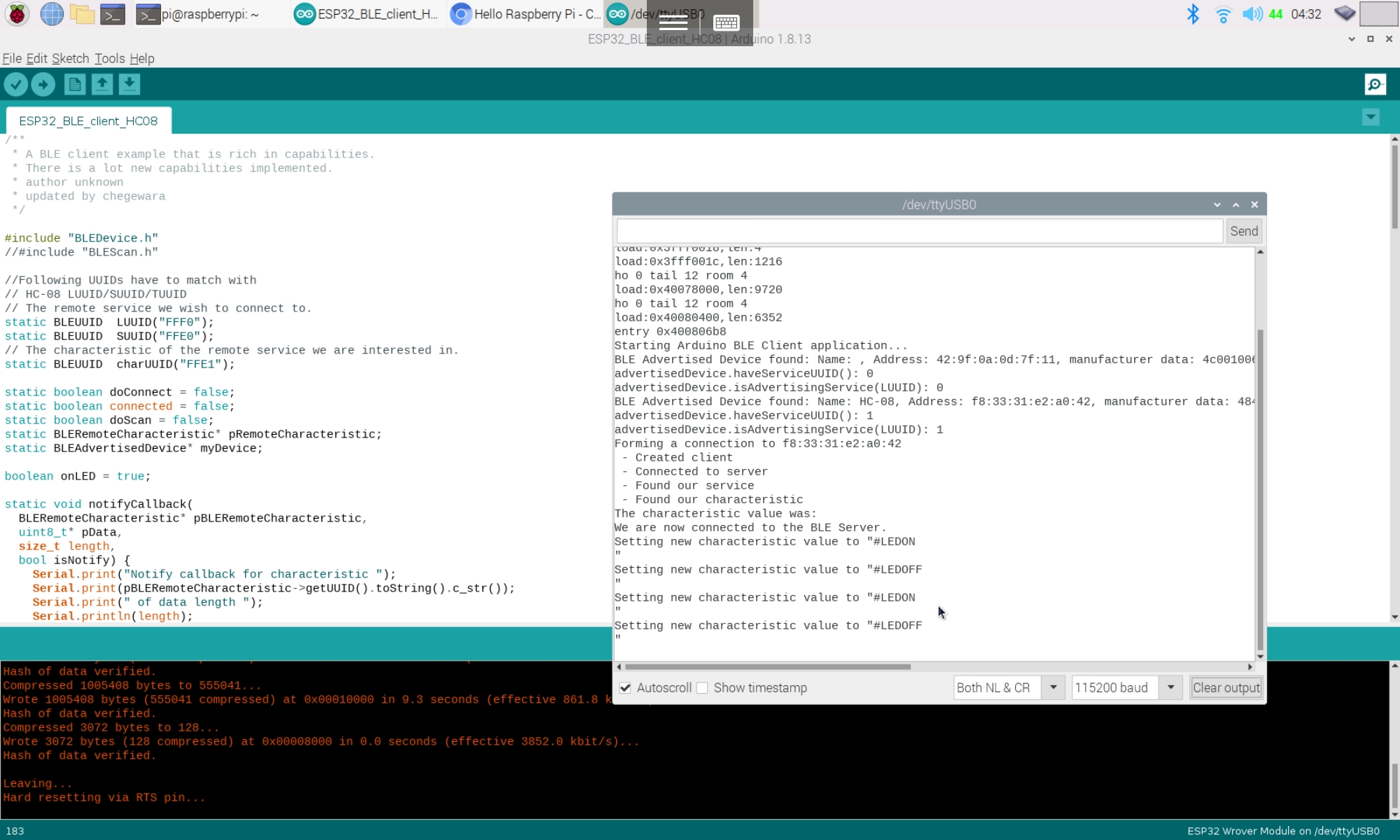
Task: Upload the sketch using the arrow icon
Action: [43, 84]
